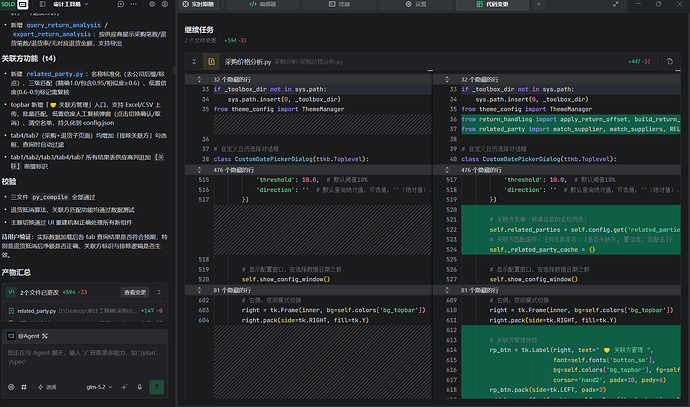The image size is (690, 407).
Task: Click the 校验 heading in chat
Action: click(x=9, y=182)
